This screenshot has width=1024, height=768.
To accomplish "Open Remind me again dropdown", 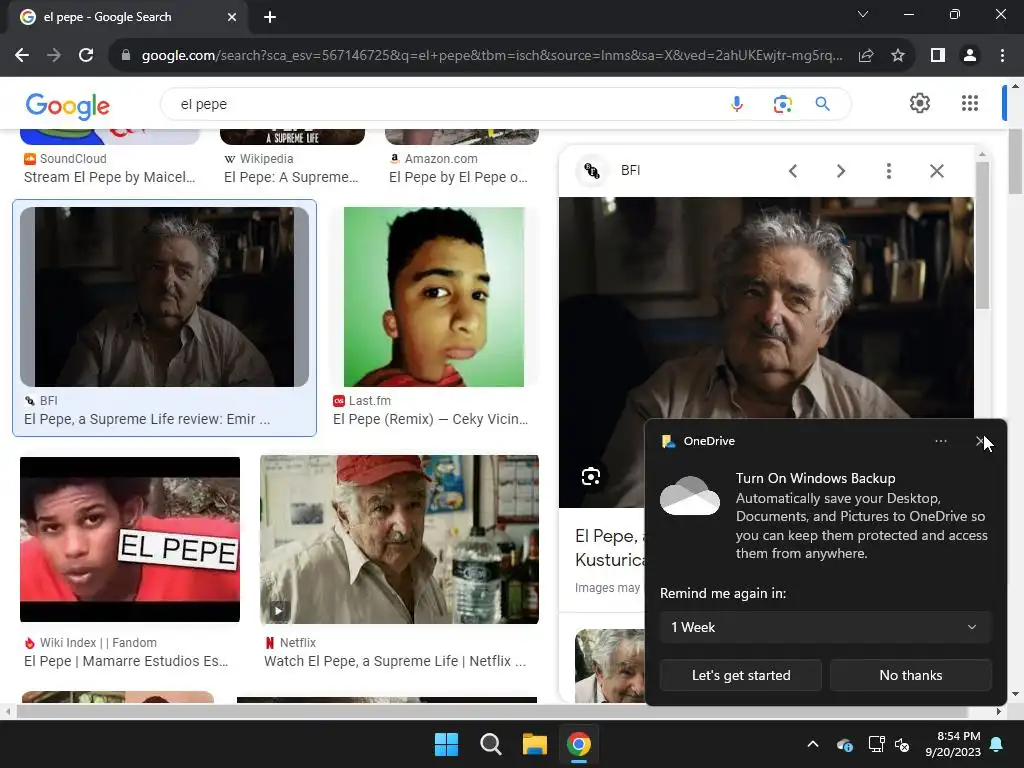I will point(825,628).
